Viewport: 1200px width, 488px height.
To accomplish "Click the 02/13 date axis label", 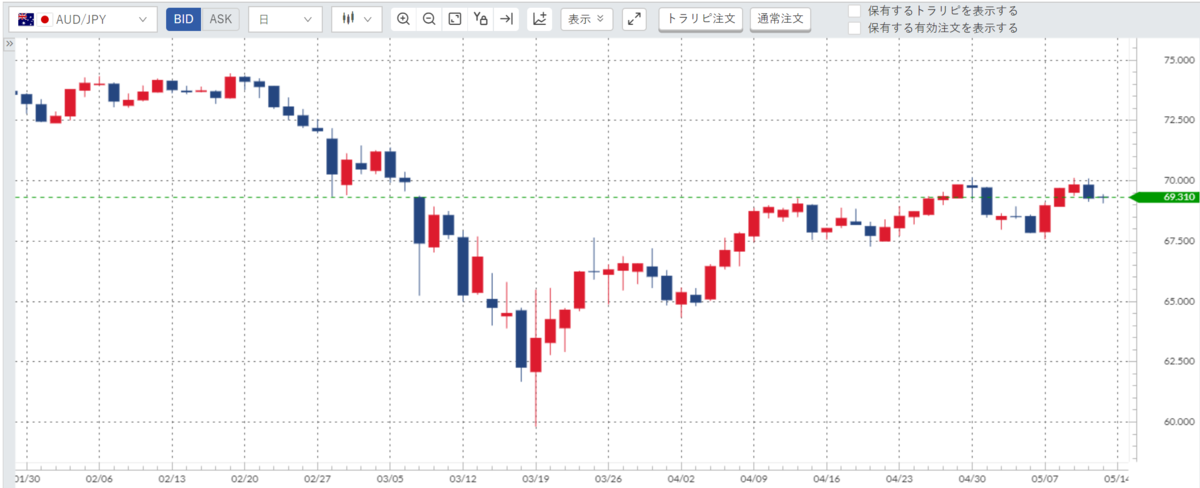I will tap(173, 479).
